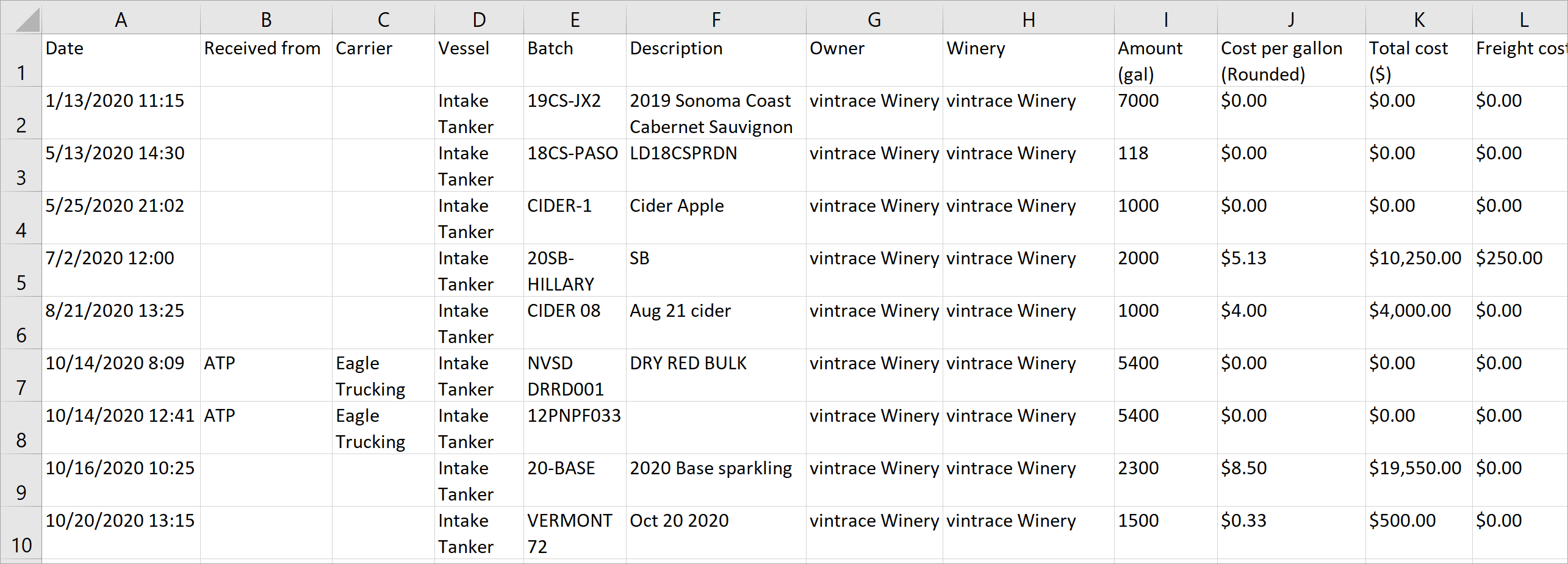Select date cell 7/2/2020 12:00

tap(121, 270)
